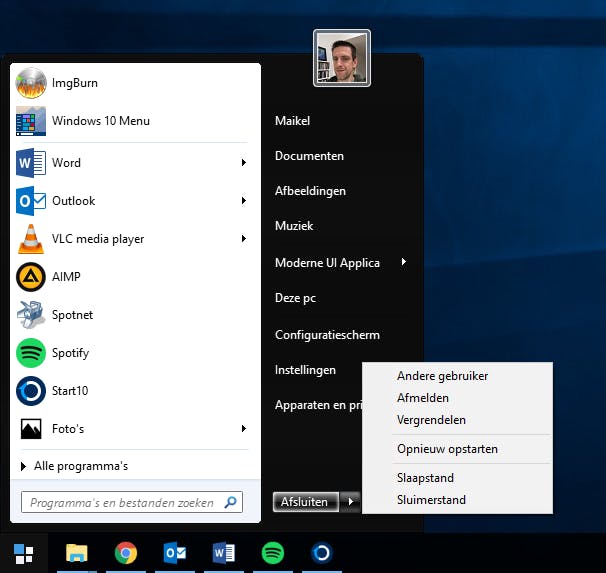The image size is (606, 573).
Task: Expand the Word jump list arrow
Action: coord(244,163)
